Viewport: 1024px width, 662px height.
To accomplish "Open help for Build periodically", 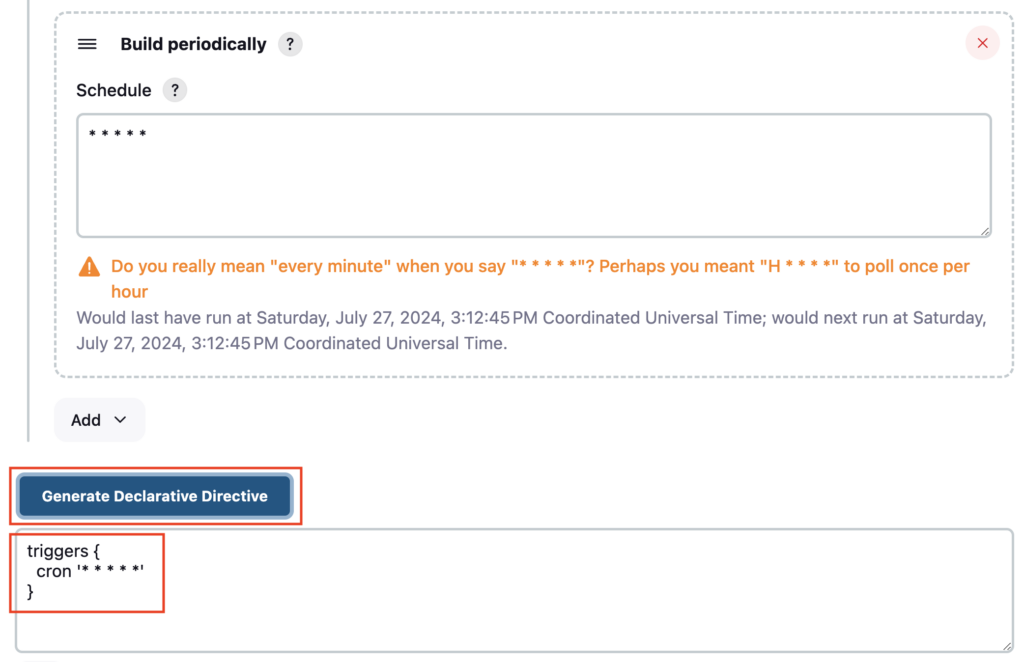I will [290, 44].
